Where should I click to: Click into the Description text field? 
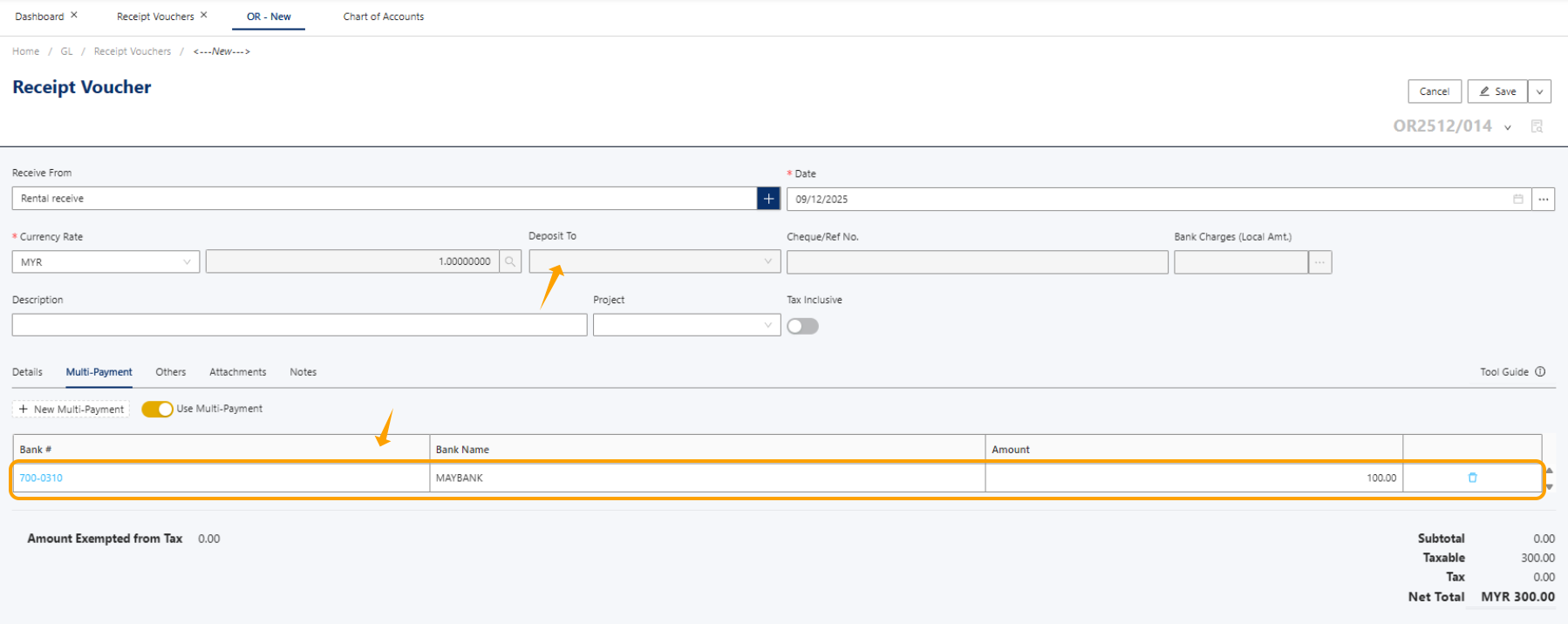coord(299,325)
